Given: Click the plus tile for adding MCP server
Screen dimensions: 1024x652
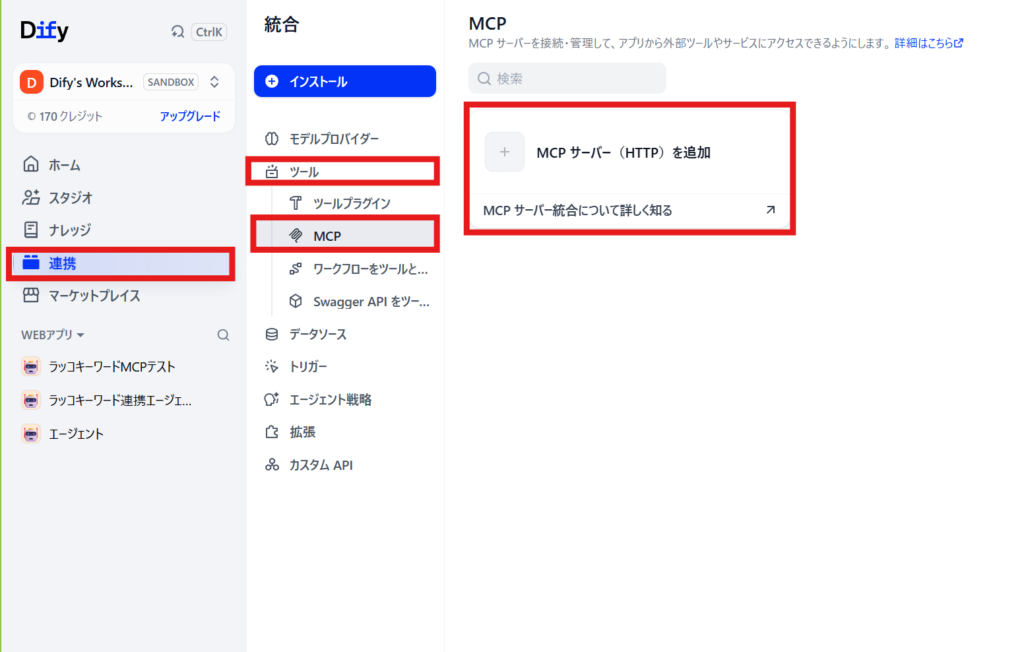Looking at the screenshot, I should click(x=504, y=152).
